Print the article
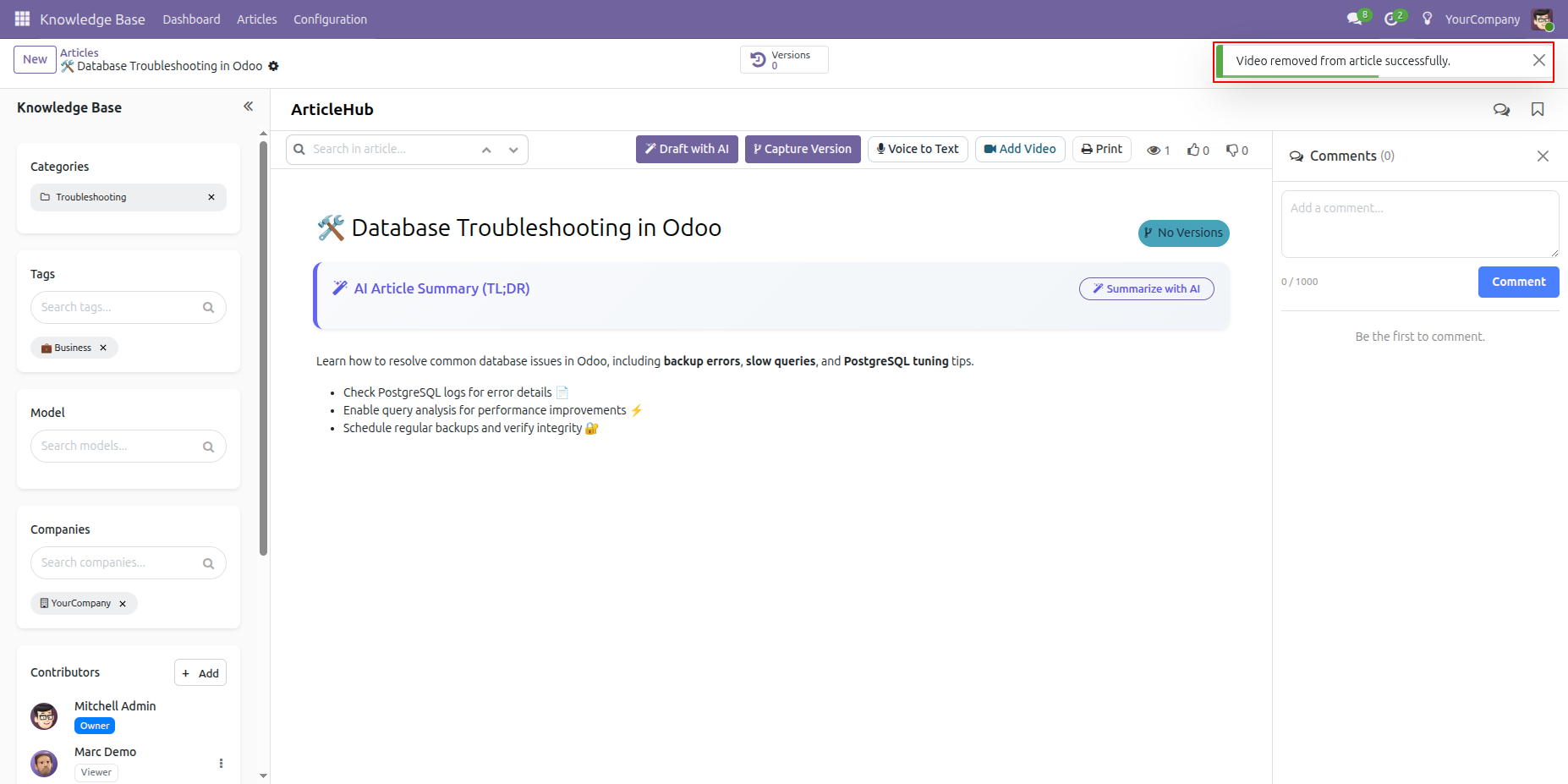 coord(1102,149)
